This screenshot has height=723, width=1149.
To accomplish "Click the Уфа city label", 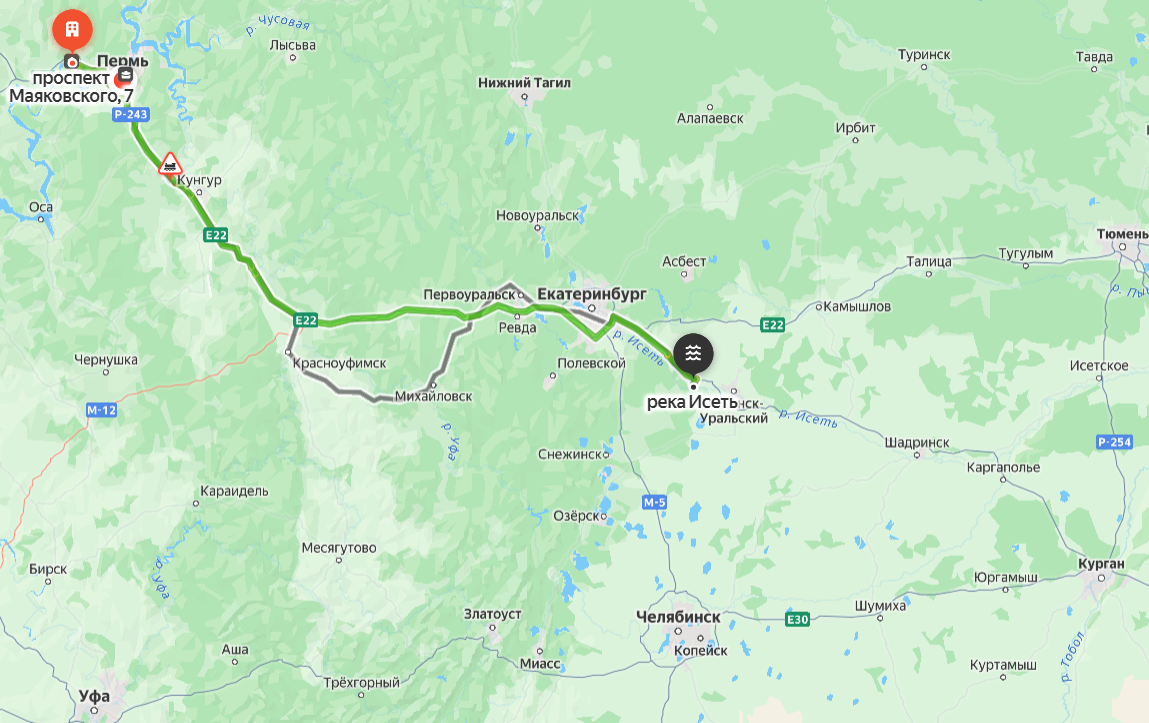I will click(x=94, y=696).
